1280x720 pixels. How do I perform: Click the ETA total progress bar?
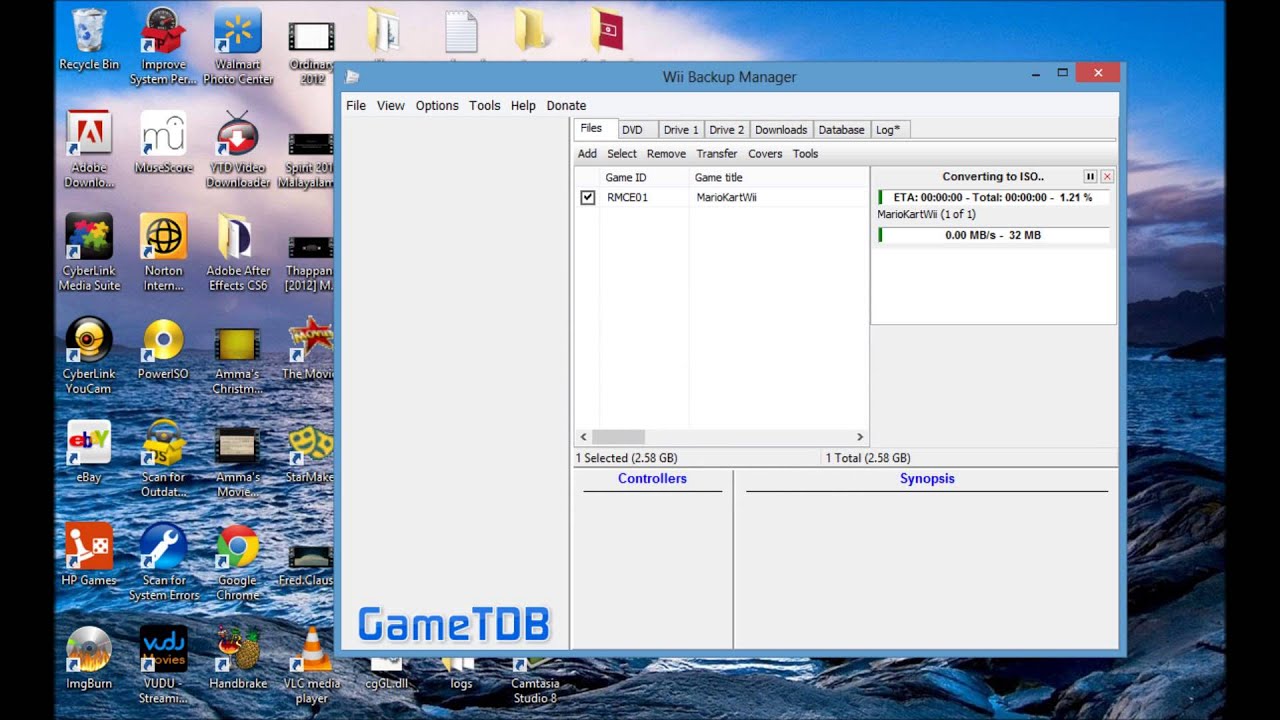point(993,197)
